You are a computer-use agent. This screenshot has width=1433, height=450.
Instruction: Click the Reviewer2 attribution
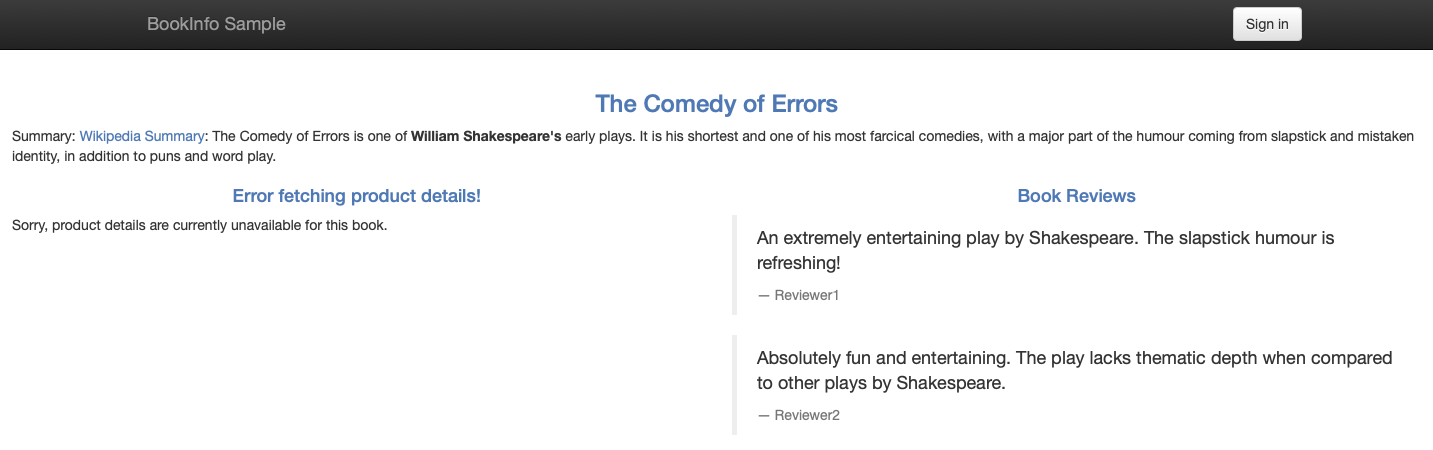tap(799, 416)
